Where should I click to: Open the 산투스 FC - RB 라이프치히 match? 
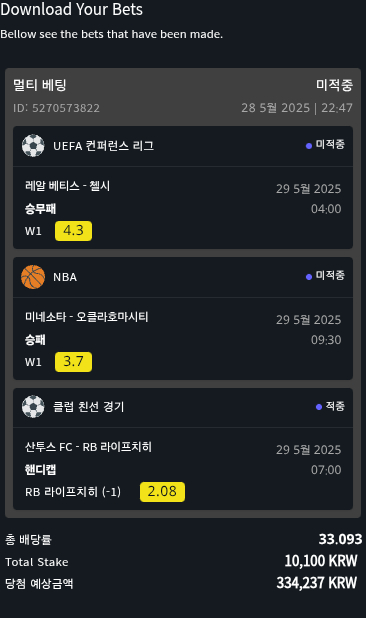point(88,447)
